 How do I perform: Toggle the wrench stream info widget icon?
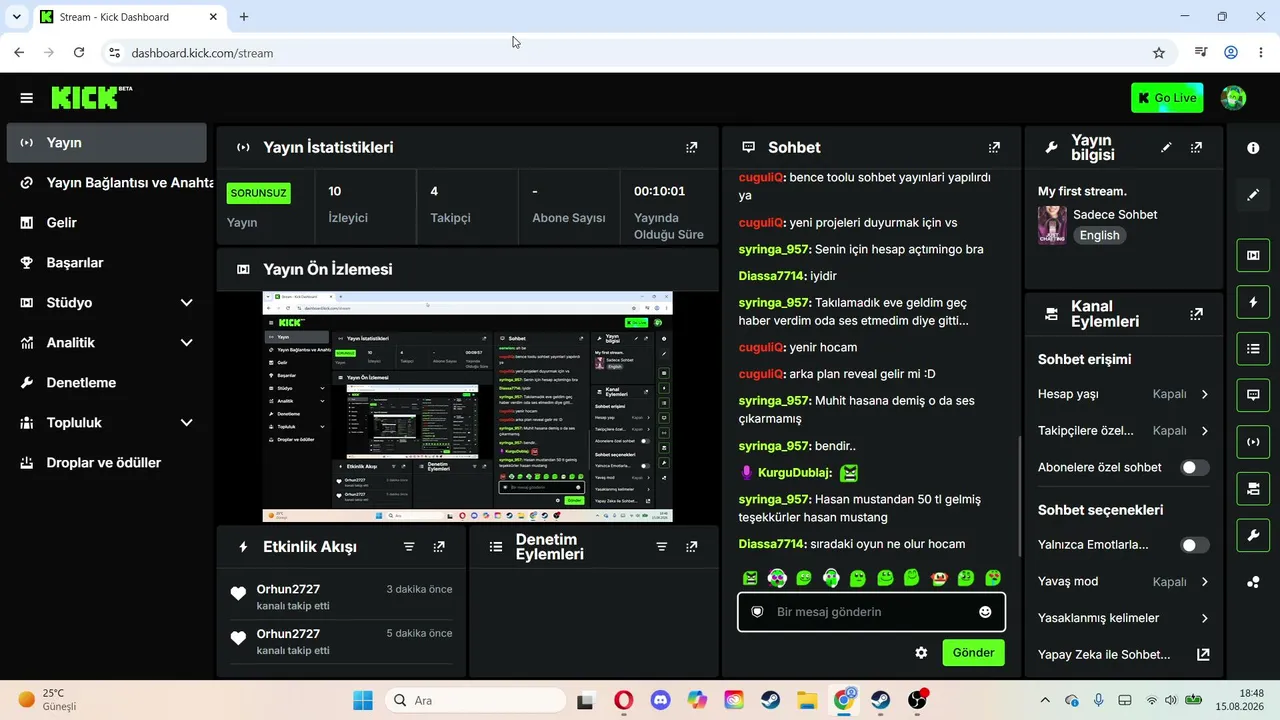click(x=1253, y=536)
